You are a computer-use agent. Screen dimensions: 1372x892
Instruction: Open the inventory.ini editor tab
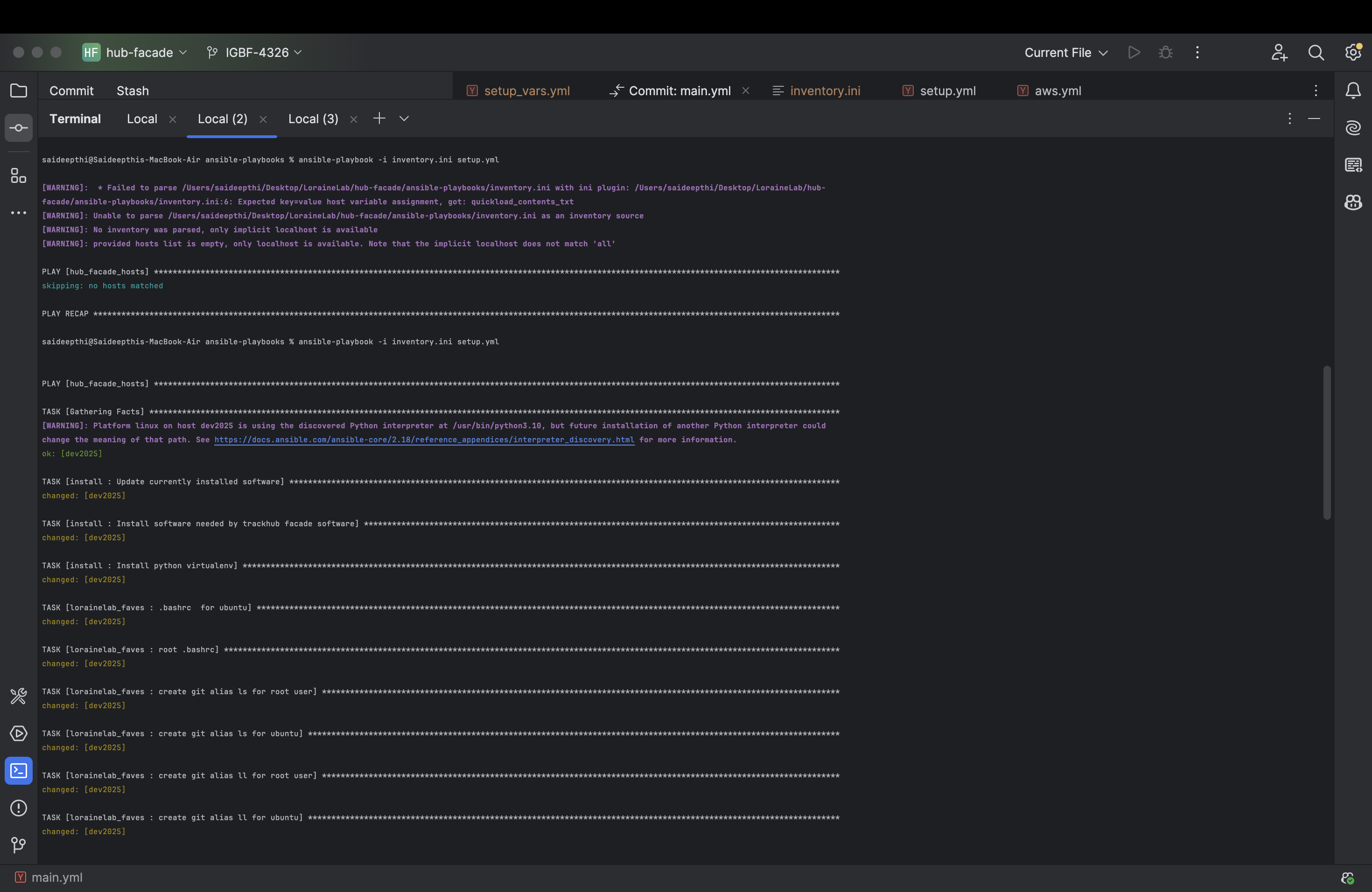(x=824, y=91)
